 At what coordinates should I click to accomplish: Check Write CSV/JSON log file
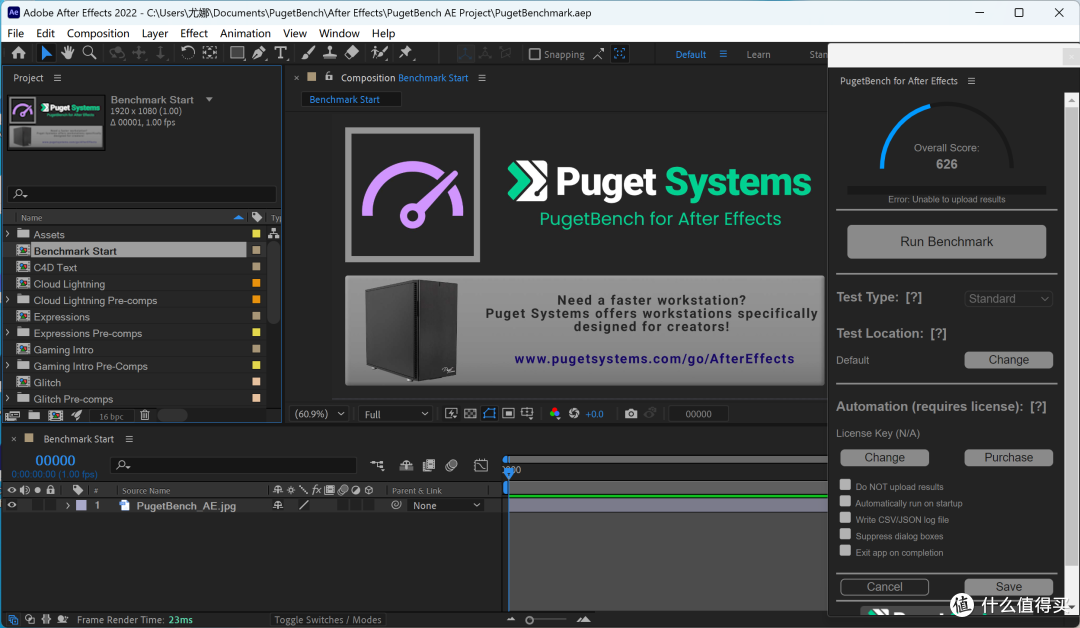coord(845,518)
